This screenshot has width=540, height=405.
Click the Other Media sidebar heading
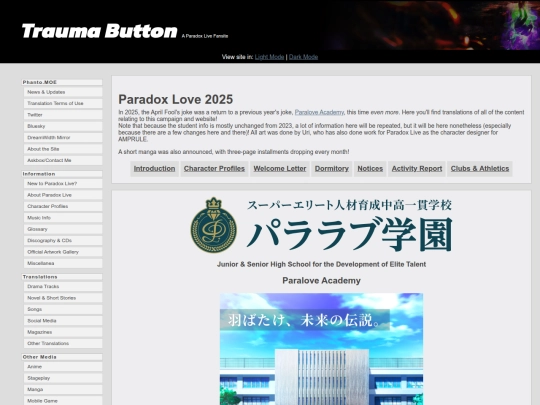[62, 357]
